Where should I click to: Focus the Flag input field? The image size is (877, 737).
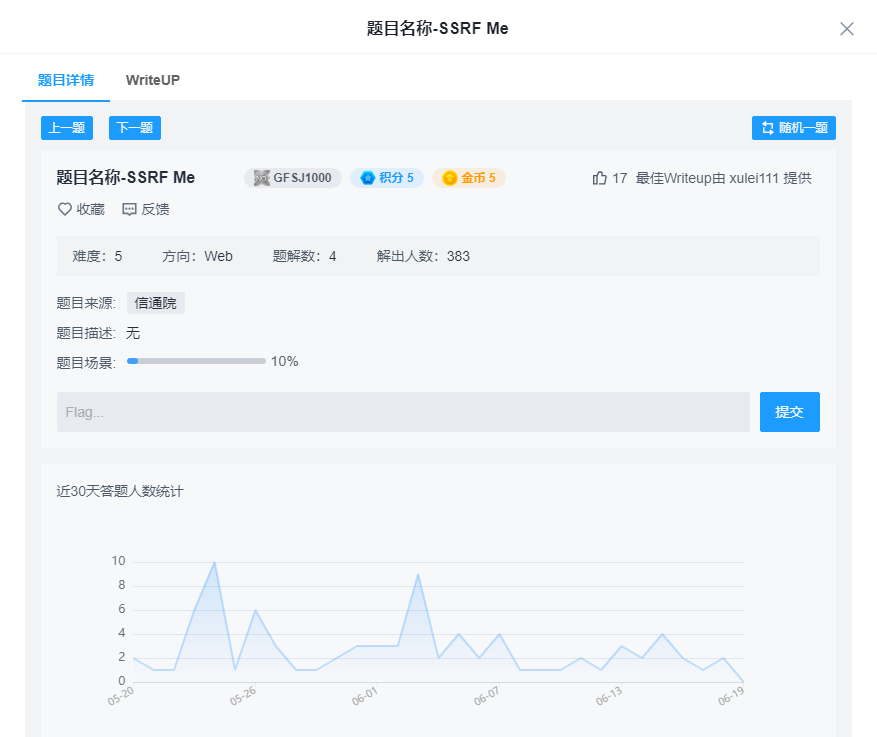click(x=403, y=412)
